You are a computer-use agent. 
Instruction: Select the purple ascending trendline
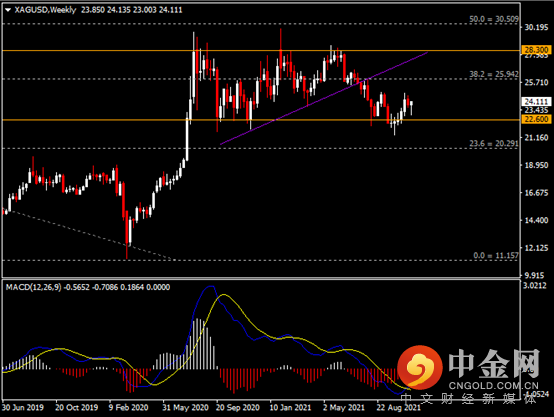point(324,98)
